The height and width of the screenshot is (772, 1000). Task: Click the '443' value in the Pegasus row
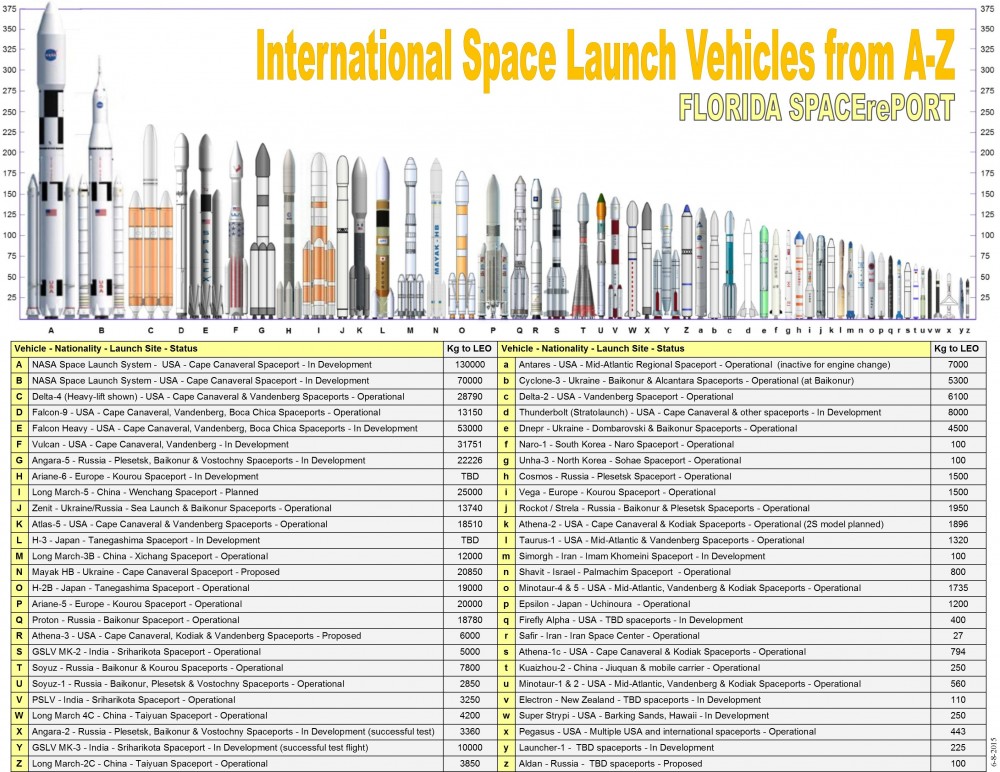pos(958,731)
